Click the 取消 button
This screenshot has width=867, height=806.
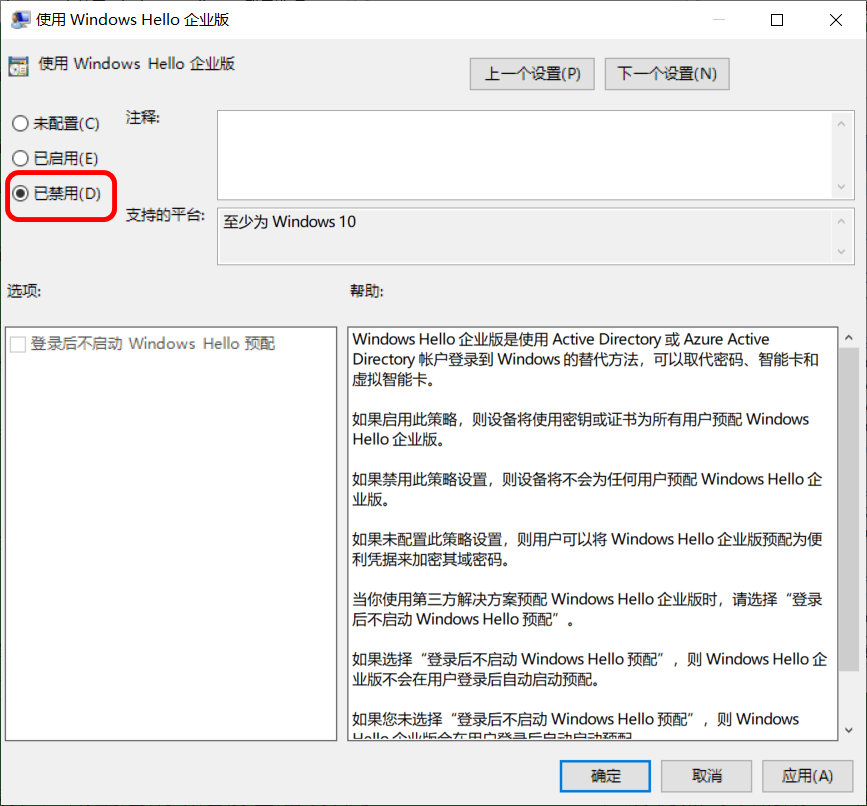pyautogui.click(x=706, y=776)
